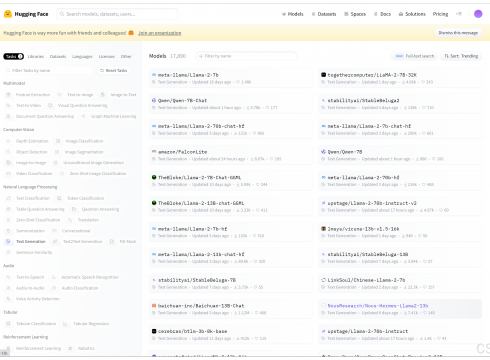Click the Text2Text Generation icon
490x360 pixels.
(55, 241)
